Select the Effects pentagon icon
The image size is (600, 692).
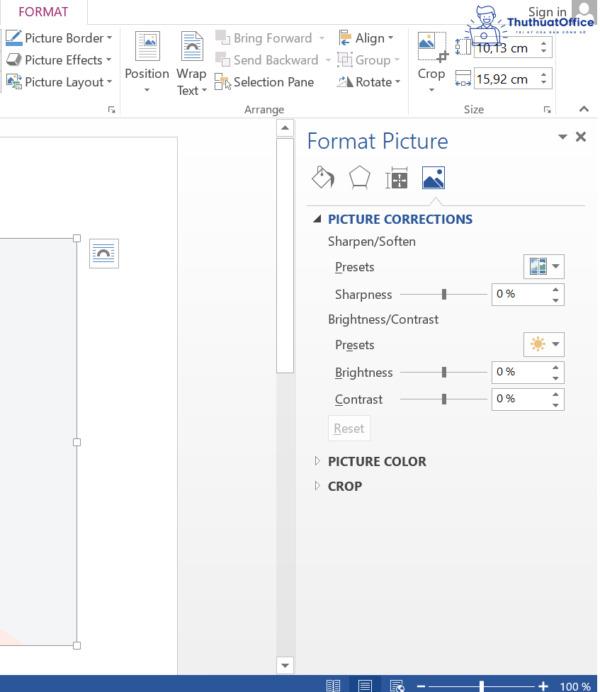pyautogui.click(x=359, y=178)
